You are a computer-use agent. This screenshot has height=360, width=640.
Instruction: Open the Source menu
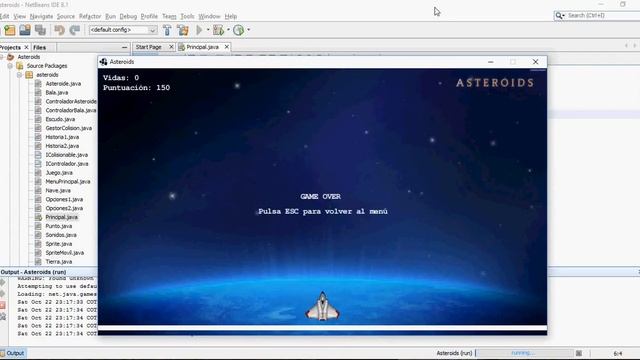click(66, 16)
